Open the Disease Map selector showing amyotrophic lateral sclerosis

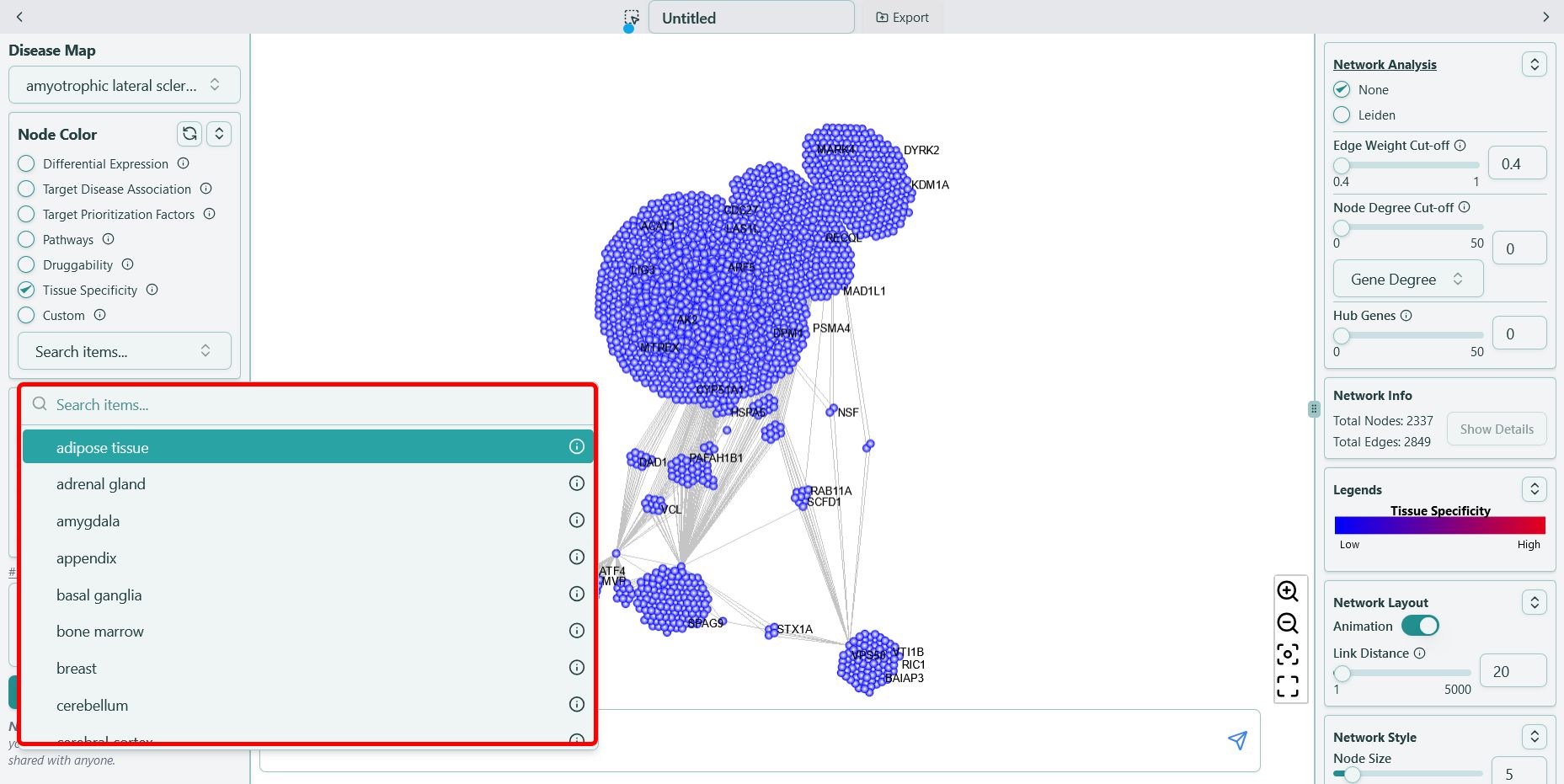[x=124, y=85]
